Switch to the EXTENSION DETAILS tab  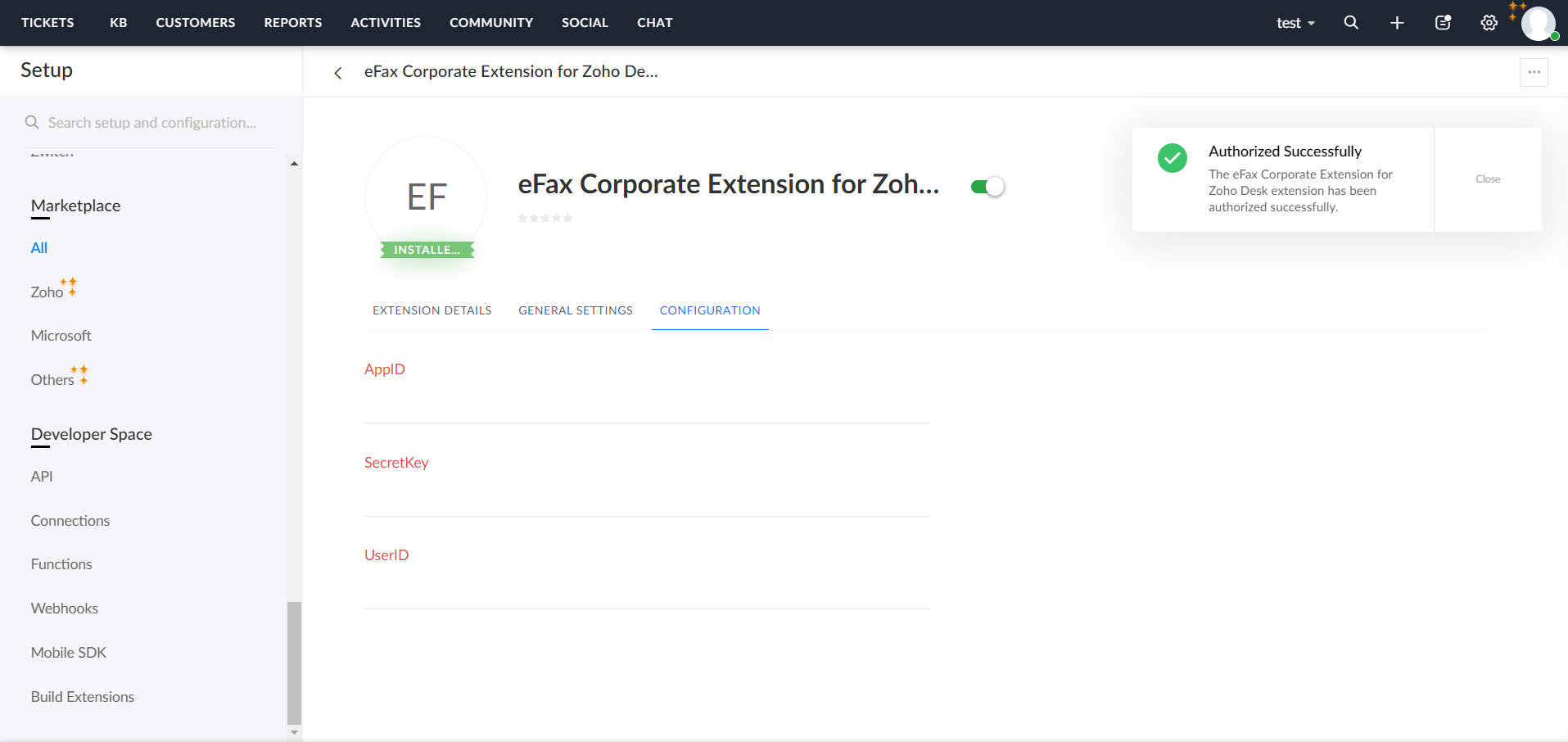tap(432, 310)
